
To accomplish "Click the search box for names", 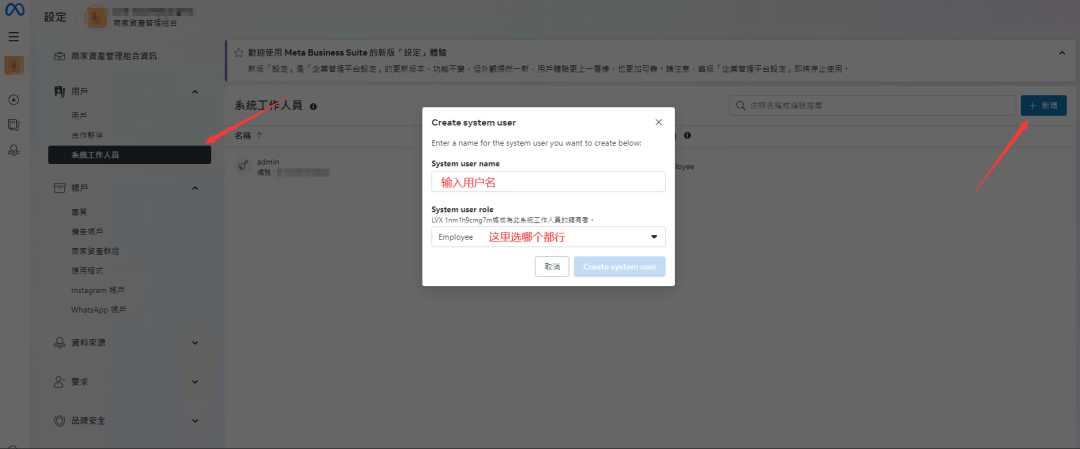I will [x=871, y=105].
